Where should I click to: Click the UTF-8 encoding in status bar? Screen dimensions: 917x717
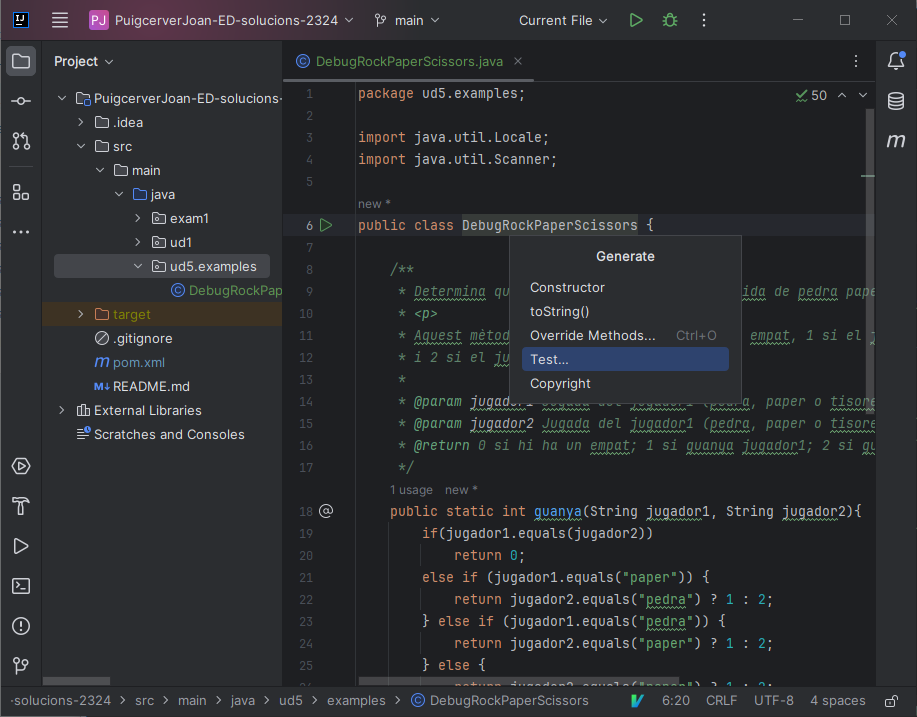774,701
